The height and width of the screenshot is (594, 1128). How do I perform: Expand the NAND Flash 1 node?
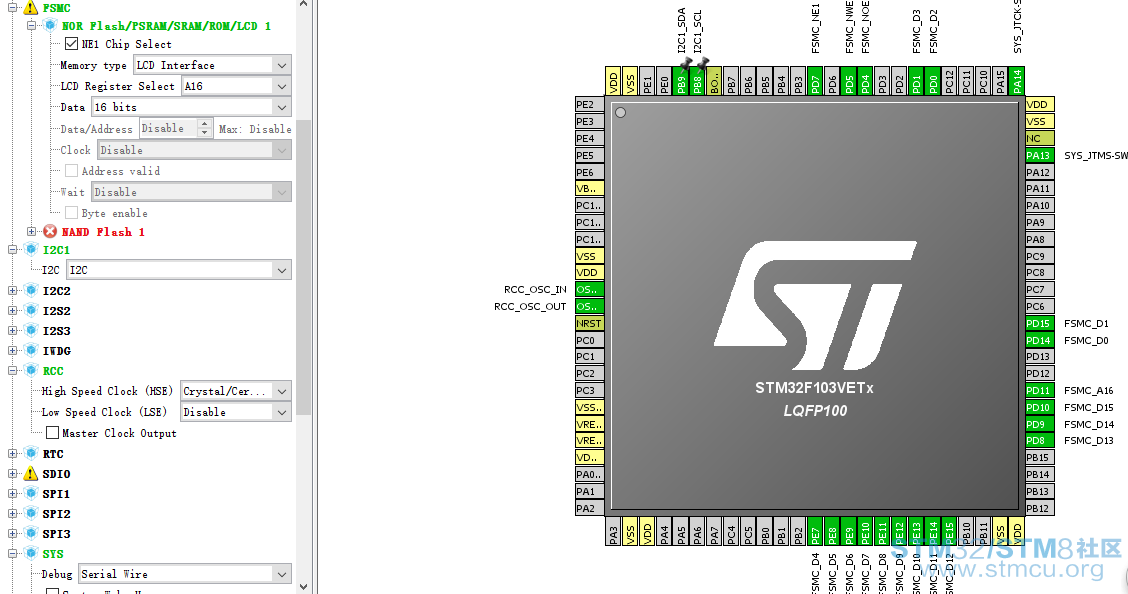pyautogui.click(x=32, y=232)
